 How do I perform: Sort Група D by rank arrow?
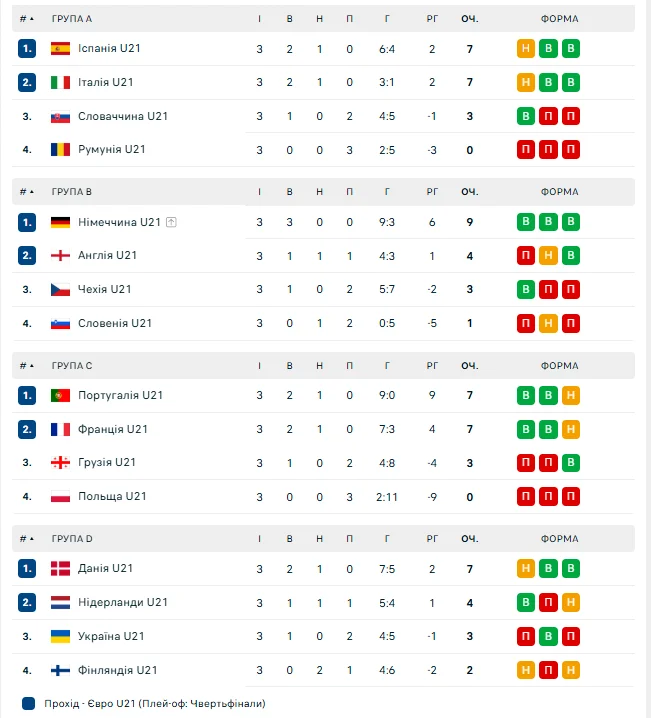tap(31, 539)
